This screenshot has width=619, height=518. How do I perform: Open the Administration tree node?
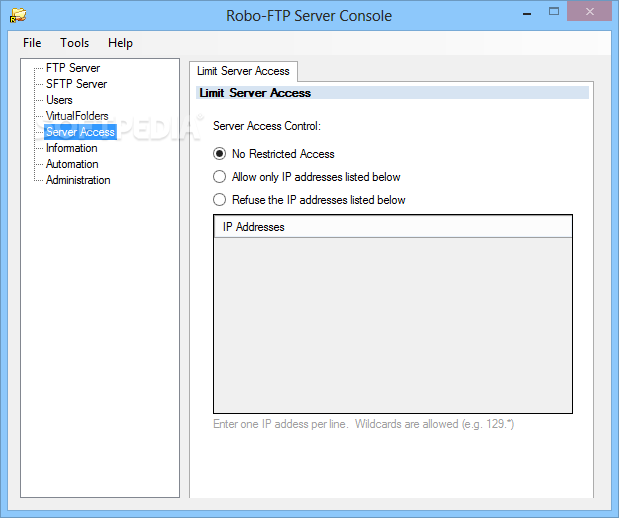[78, 180]
